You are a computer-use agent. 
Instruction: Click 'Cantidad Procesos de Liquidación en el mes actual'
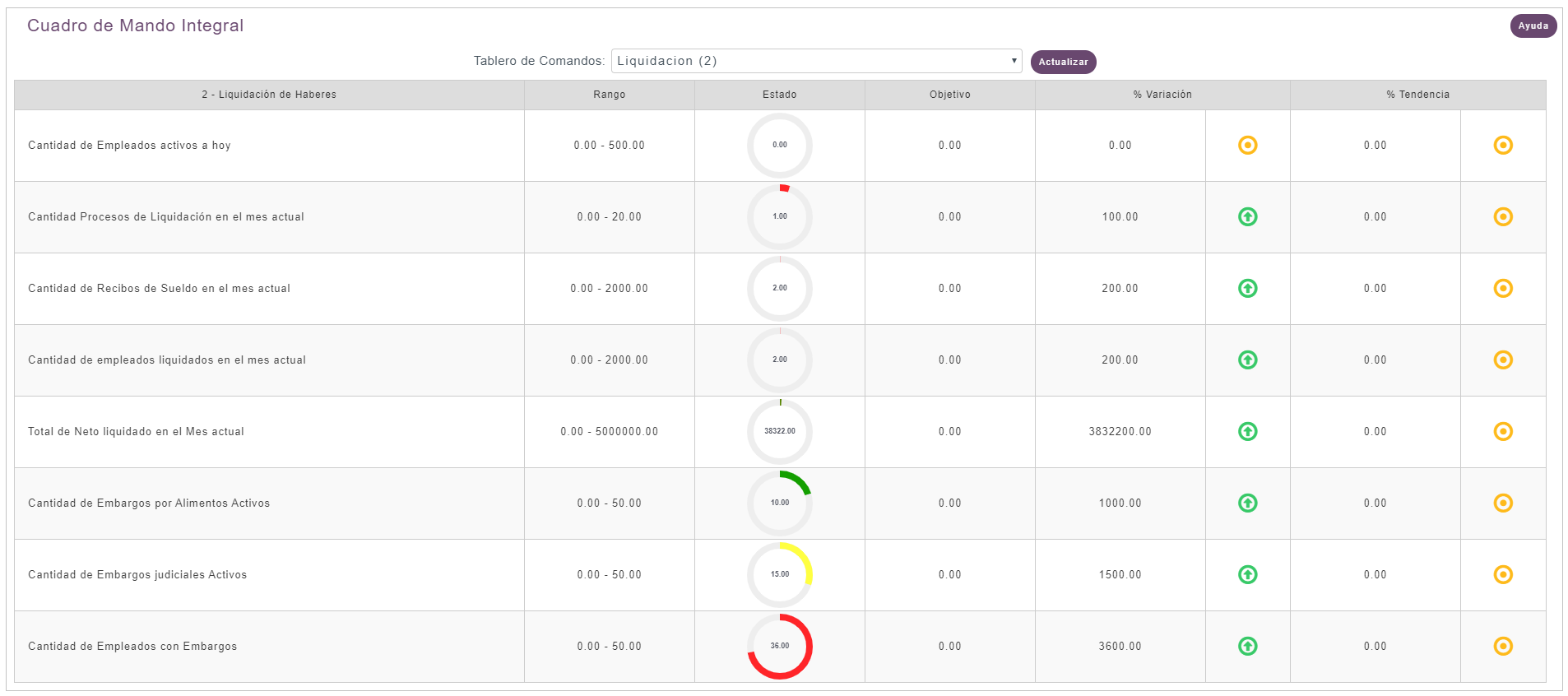click(x=166, y=217)
